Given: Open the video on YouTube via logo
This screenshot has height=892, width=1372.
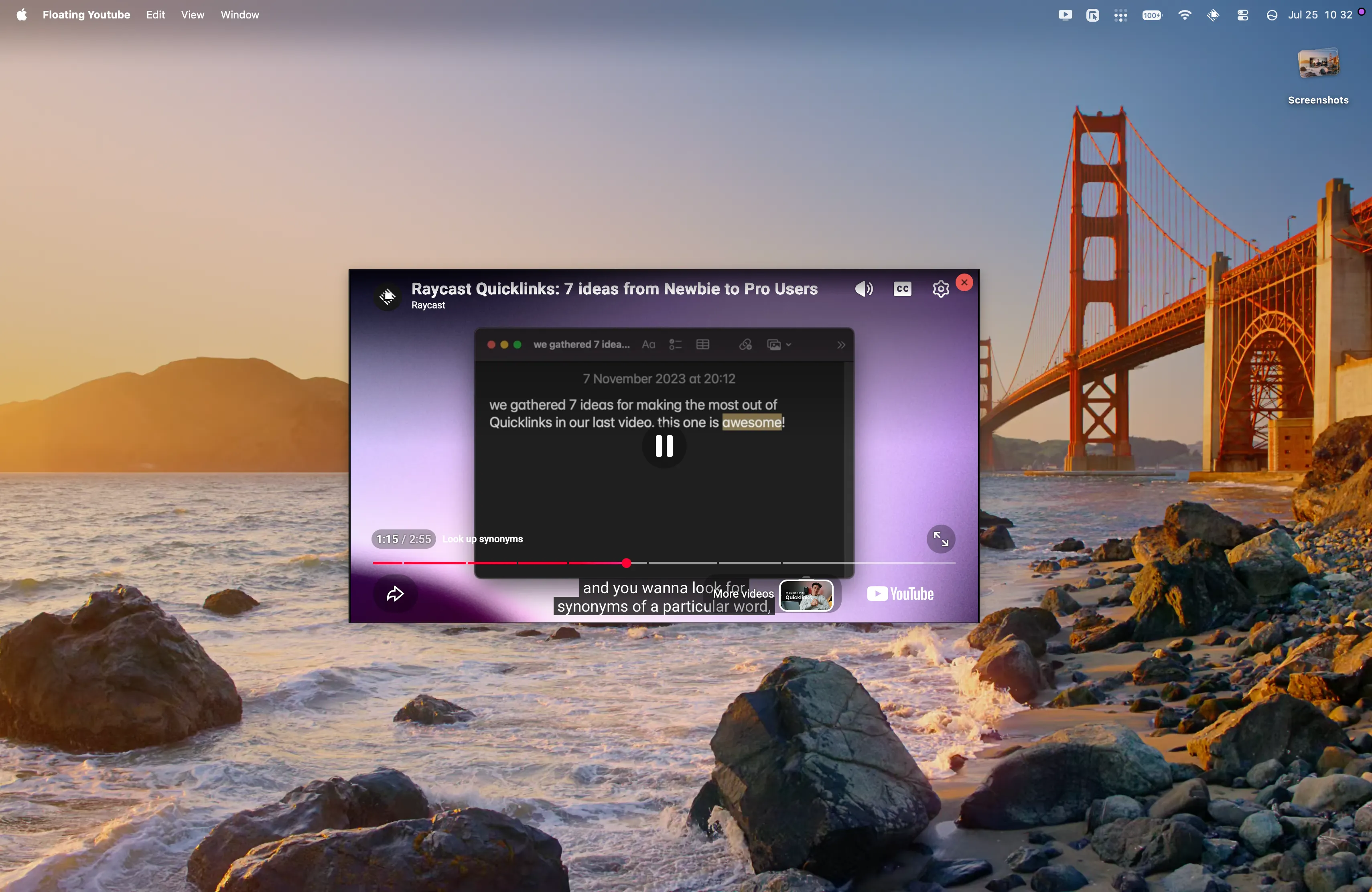Looking at the screenshot, I should pos(901,594).
